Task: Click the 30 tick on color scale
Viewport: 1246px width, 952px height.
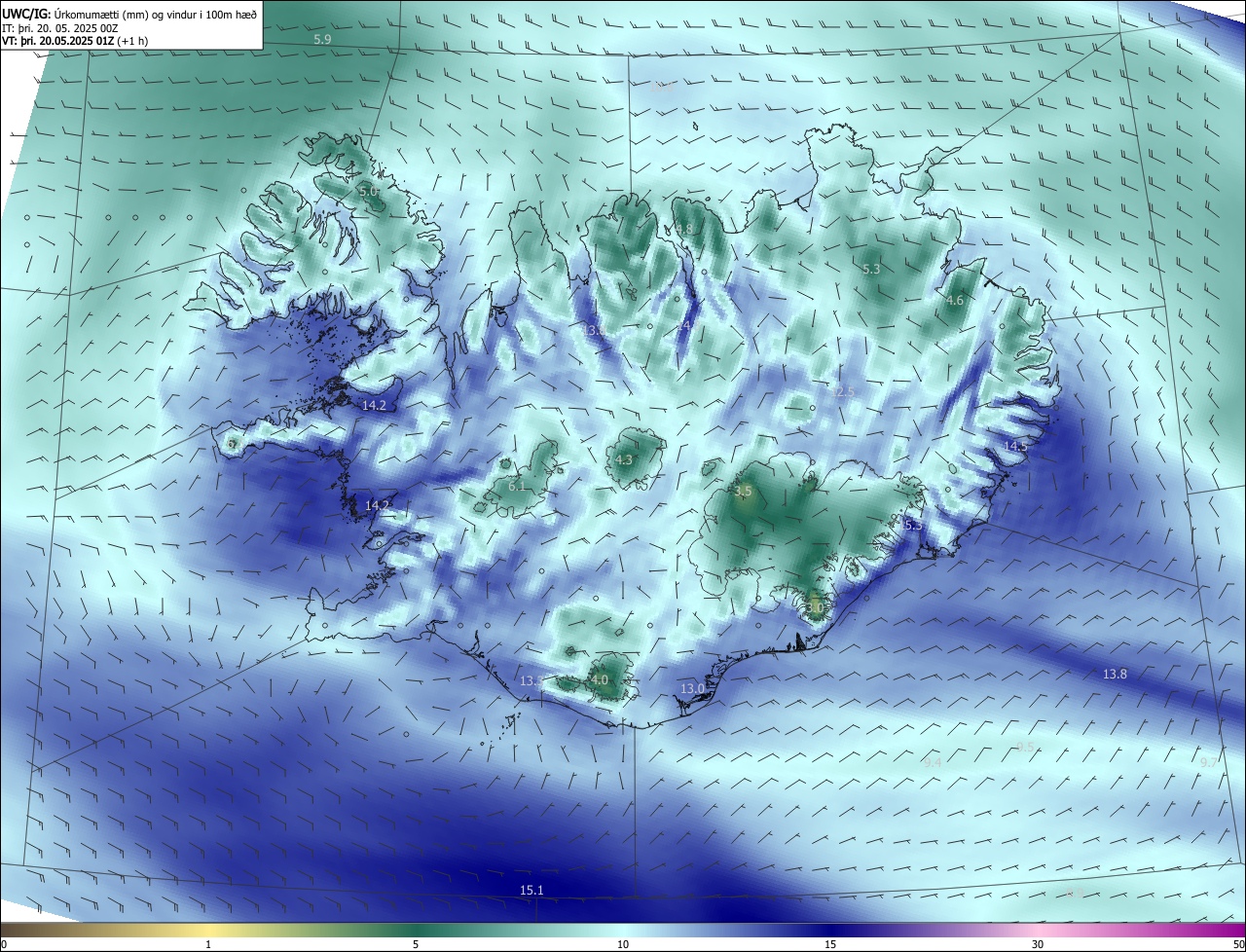Action: click(x=1038, y=944)
